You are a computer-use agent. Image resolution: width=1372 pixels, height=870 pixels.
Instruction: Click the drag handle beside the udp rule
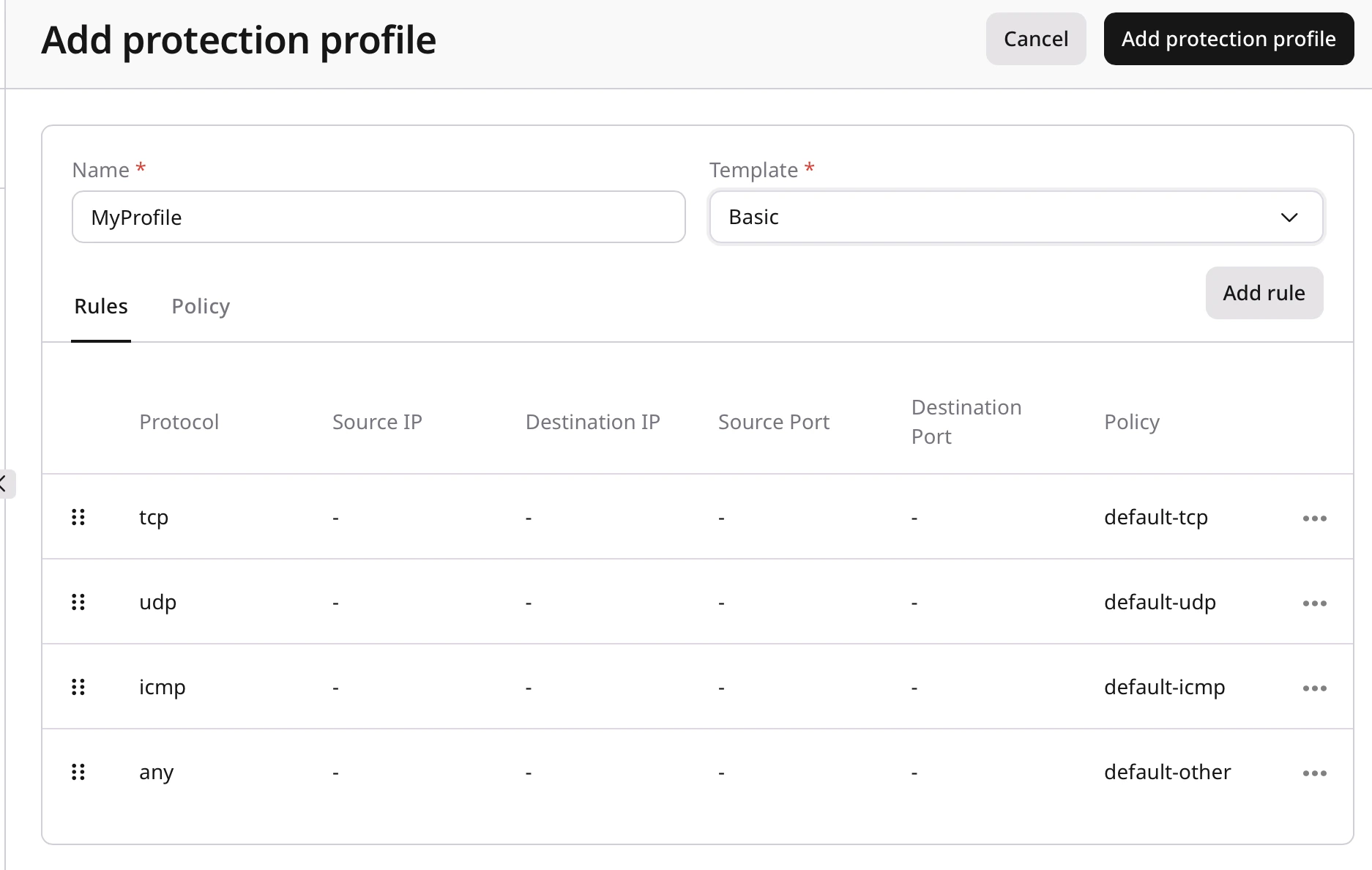(x=78, y=602)
